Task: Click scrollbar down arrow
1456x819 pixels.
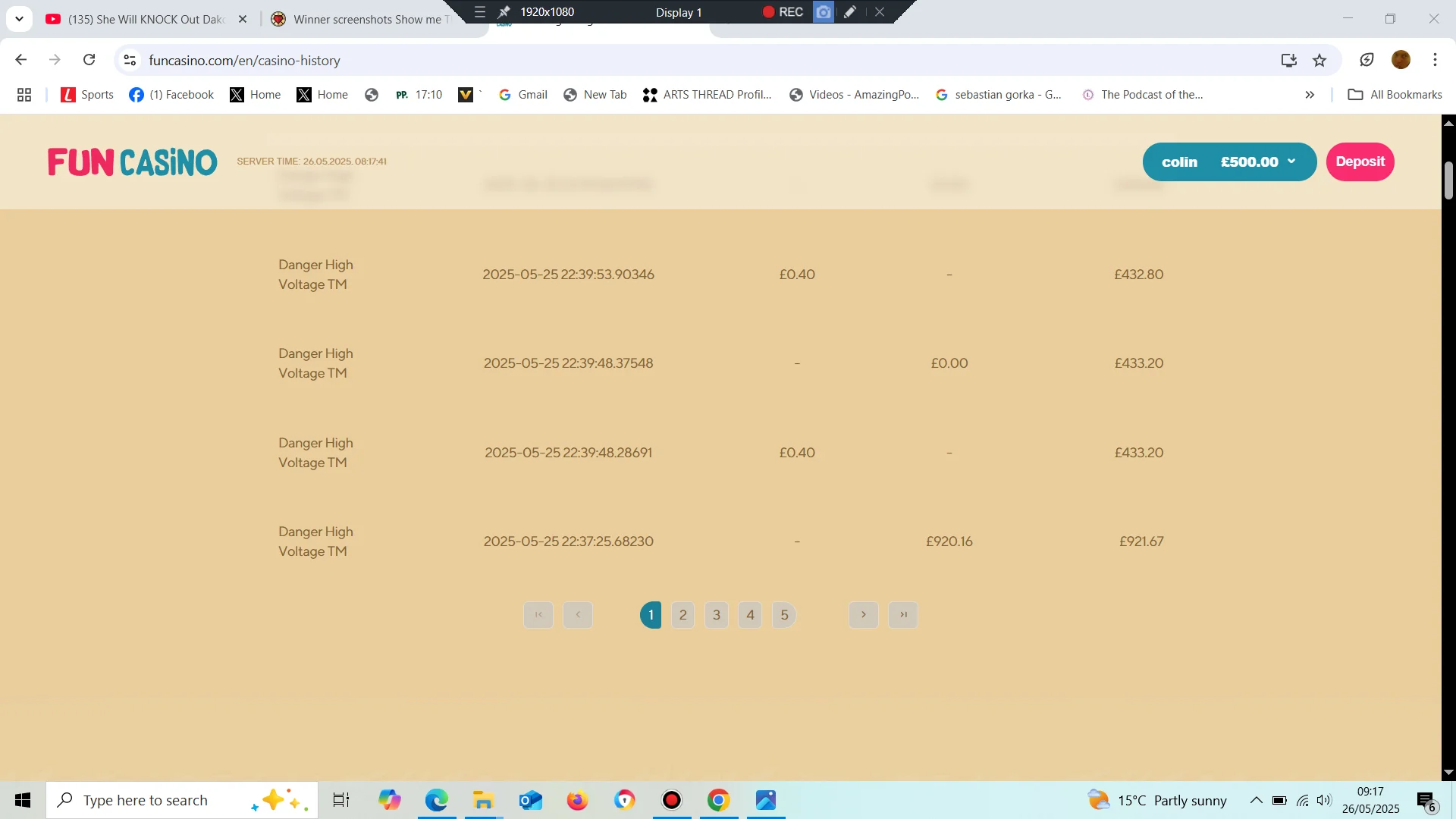Action: pos(1448,772)
